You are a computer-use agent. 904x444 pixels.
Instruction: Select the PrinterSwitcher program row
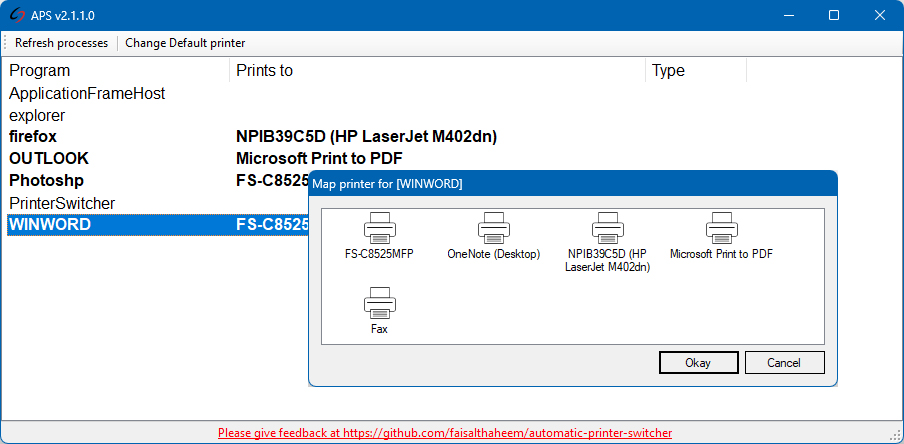tap(155, 203)
